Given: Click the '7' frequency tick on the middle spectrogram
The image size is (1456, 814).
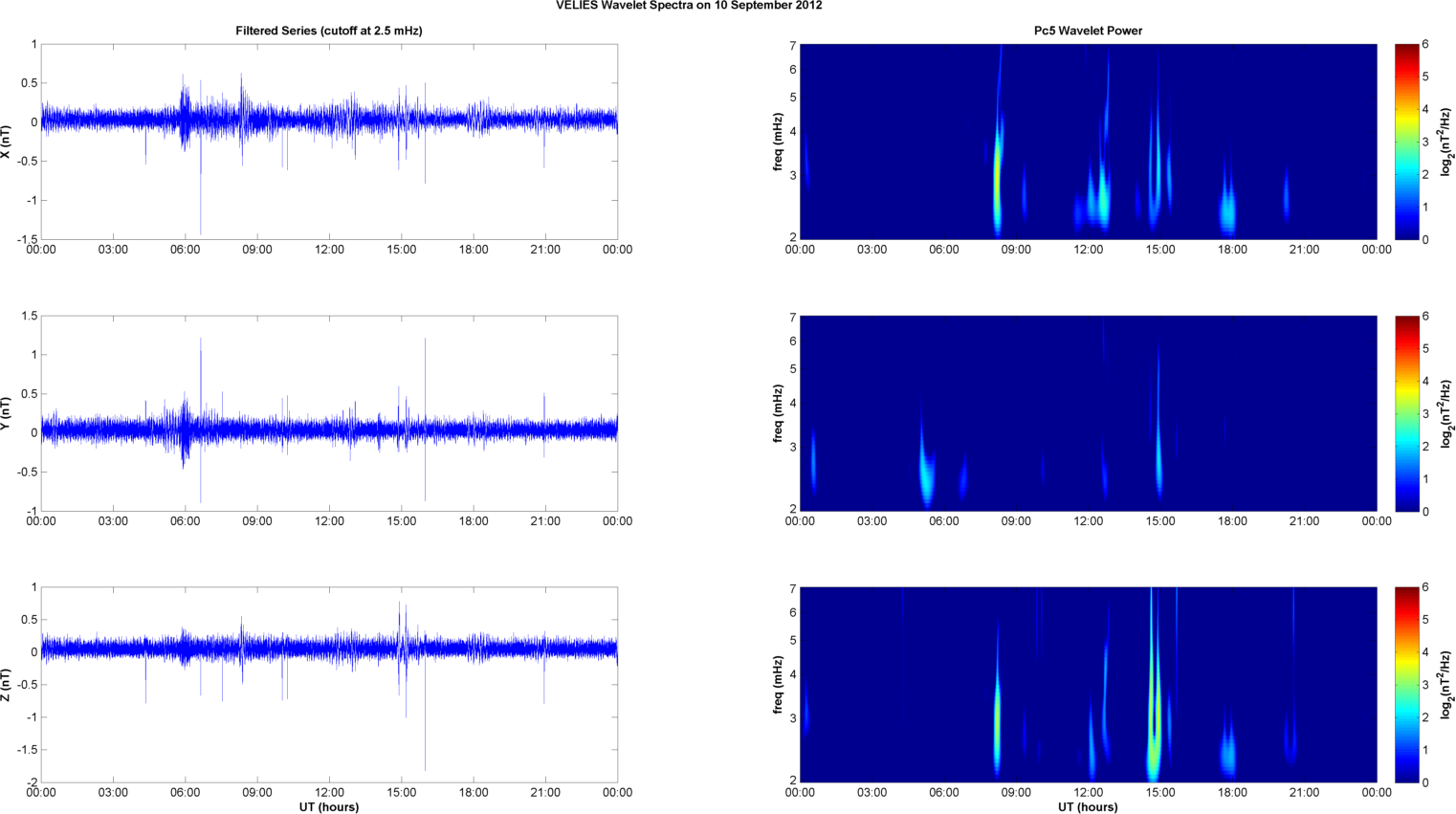Looking at the screenshot, I should 792,317.
